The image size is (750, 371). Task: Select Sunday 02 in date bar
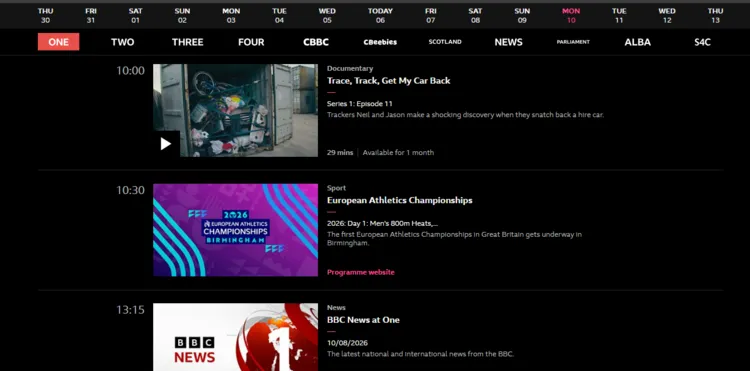[182, 15]
